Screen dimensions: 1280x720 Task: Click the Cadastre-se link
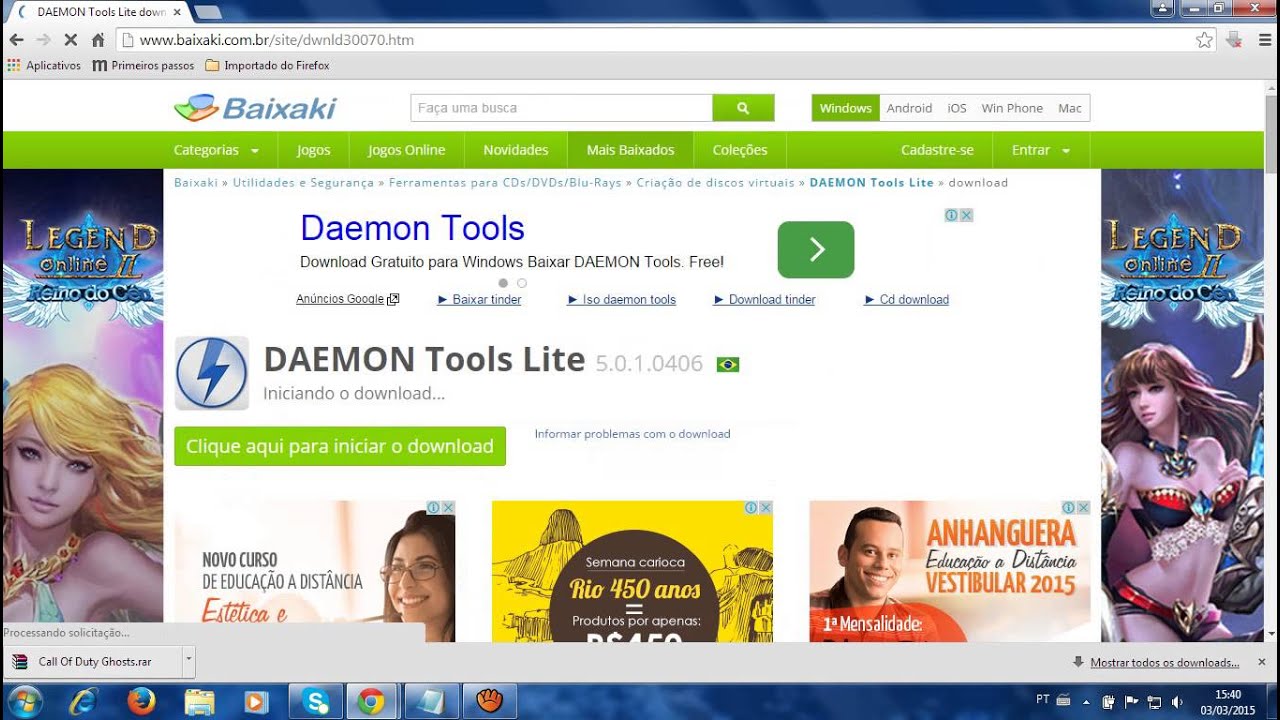[937, 150]
